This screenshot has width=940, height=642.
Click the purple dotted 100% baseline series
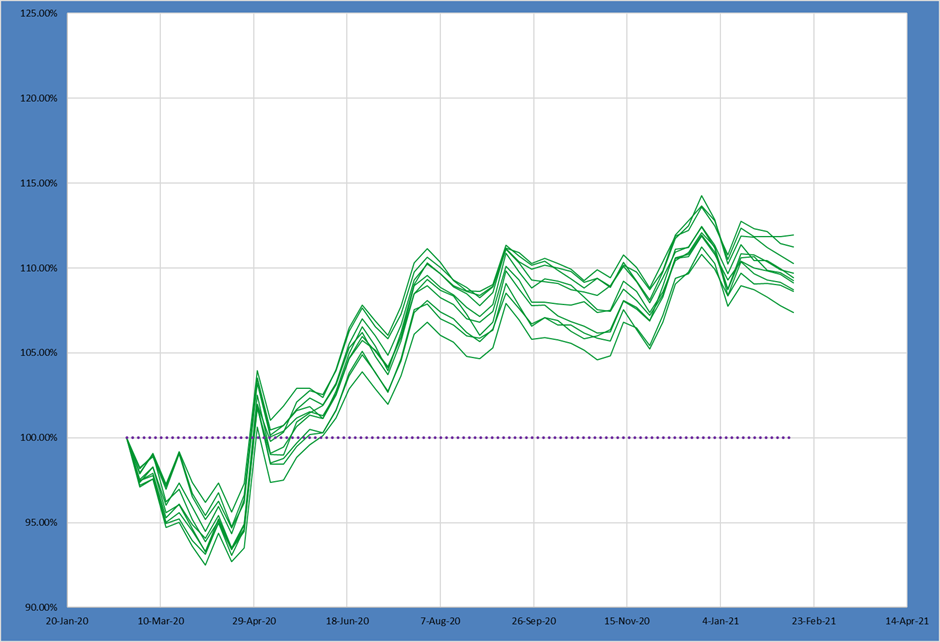459,438
